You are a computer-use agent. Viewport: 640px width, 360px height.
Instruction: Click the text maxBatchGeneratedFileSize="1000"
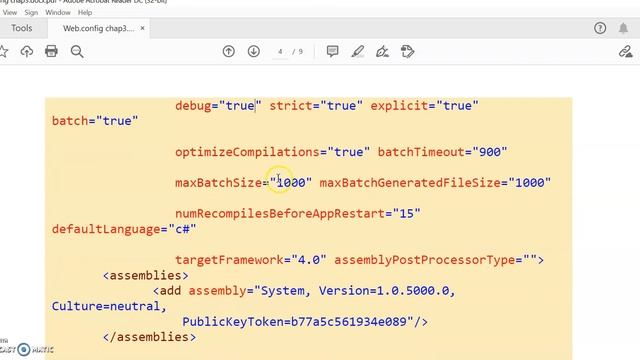pyautogui.click(x=435, y=183)
